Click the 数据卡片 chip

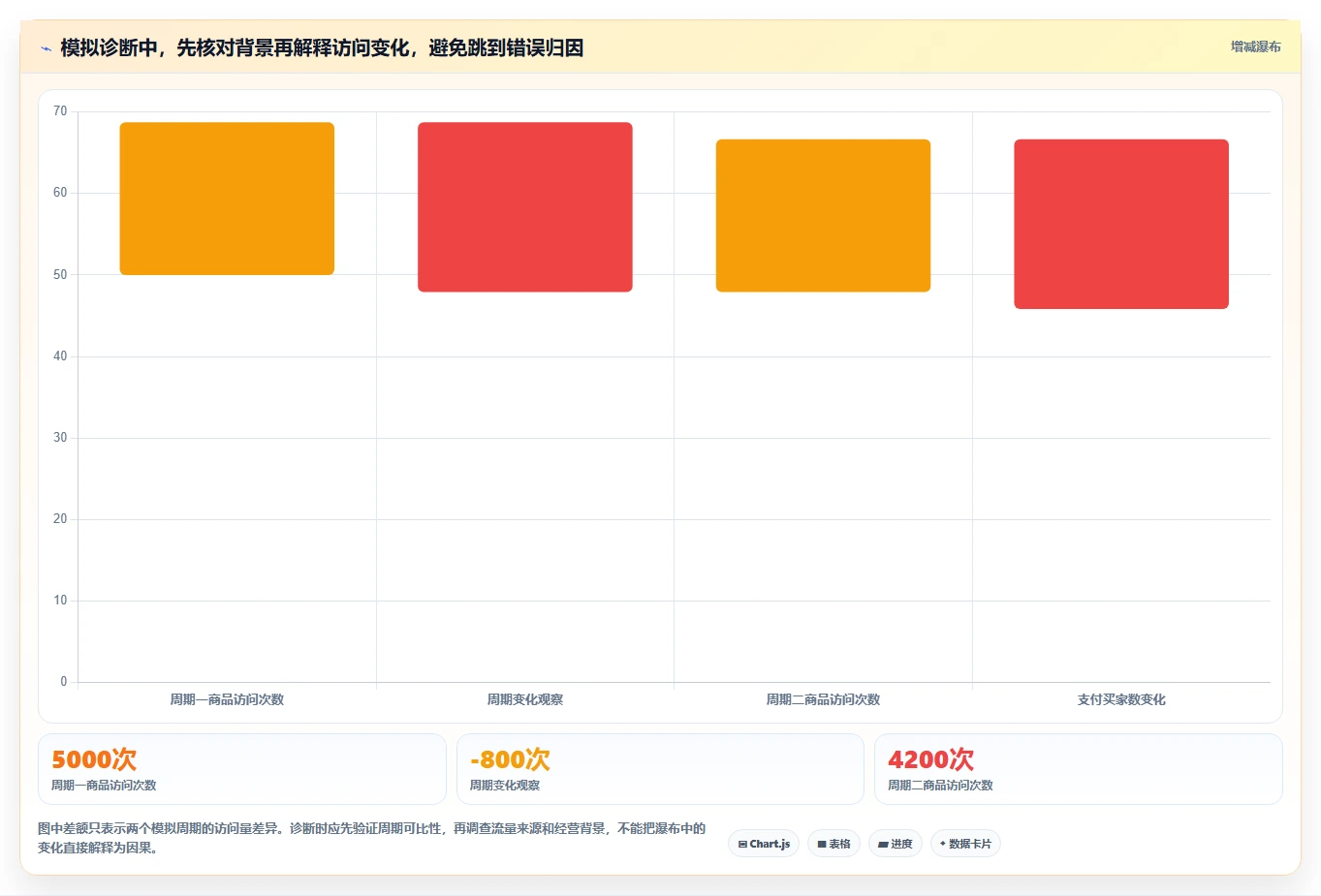tap(965, 844)
